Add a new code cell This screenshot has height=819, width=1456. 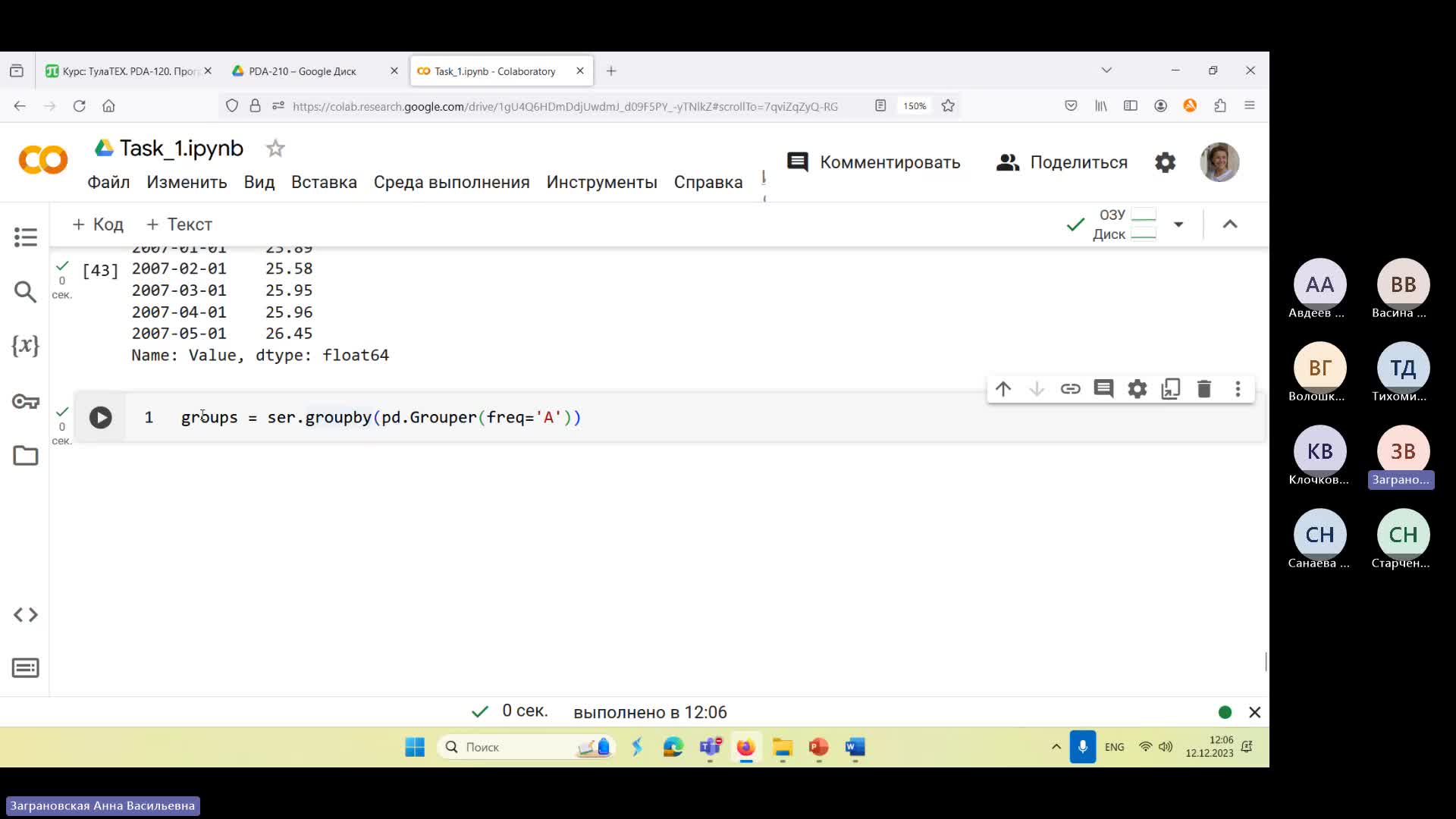click(x=97, y=224)
